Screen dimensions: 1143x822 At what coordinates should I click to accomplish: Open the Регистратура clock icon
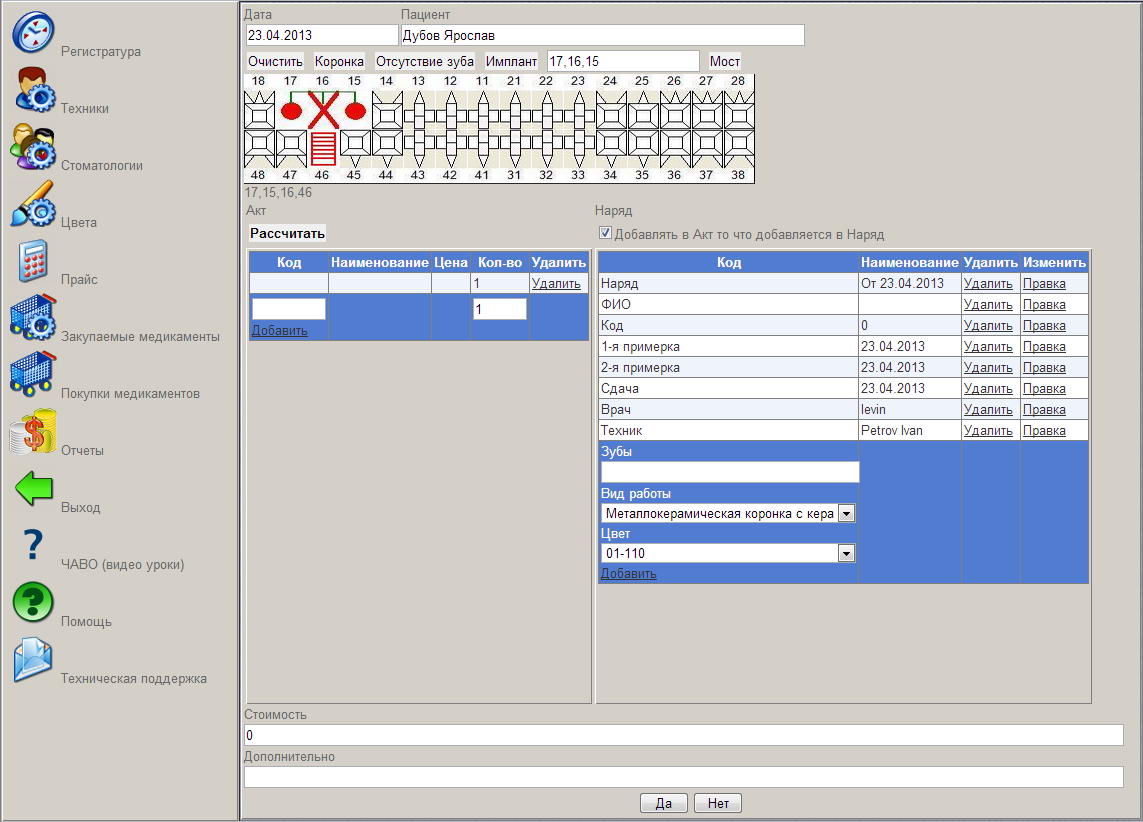click(x=33, y=33)
